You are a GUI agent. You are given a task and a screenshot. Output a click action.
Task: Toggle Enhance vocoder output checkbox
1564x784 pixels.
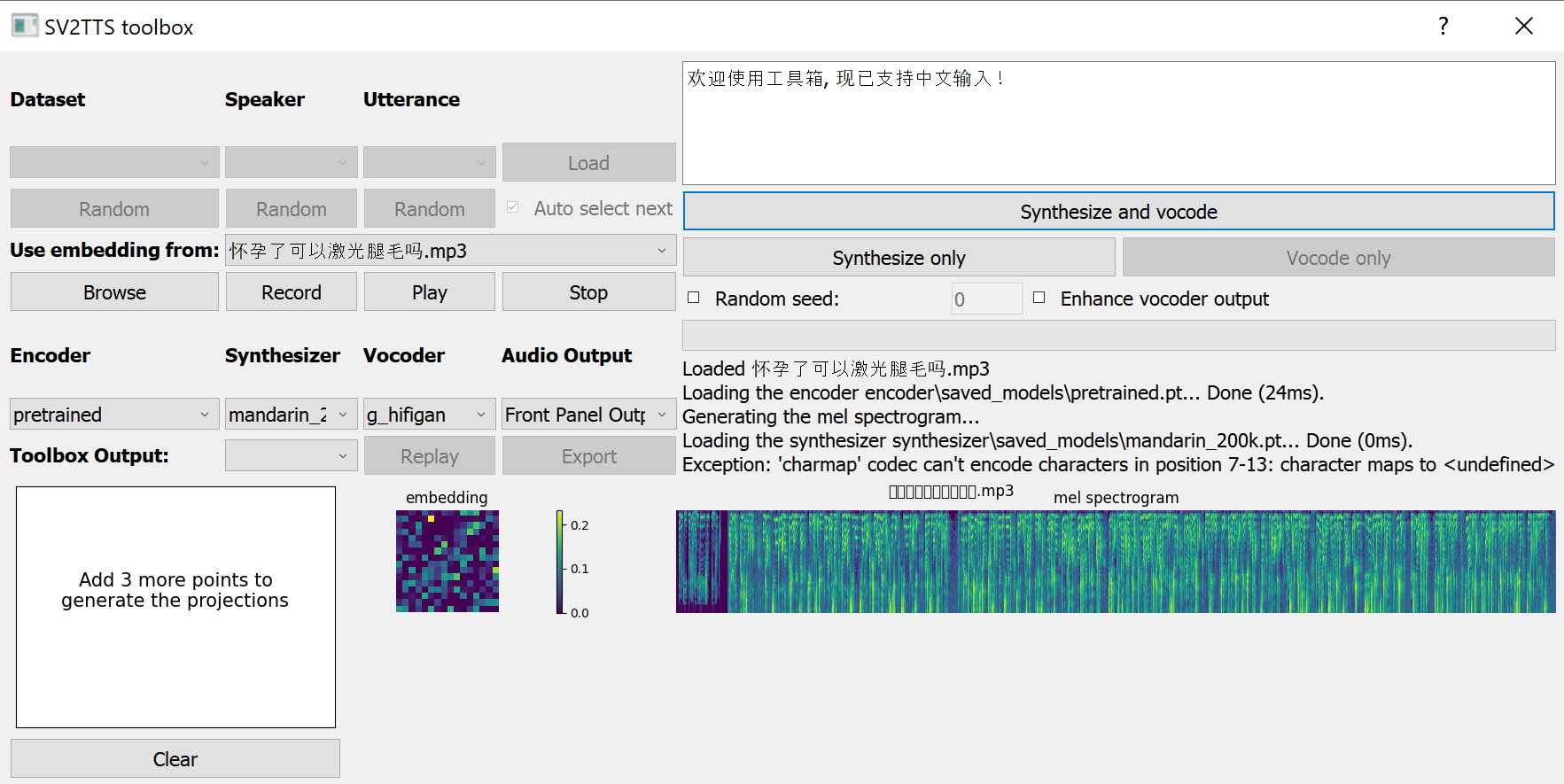coord(1039,298)
